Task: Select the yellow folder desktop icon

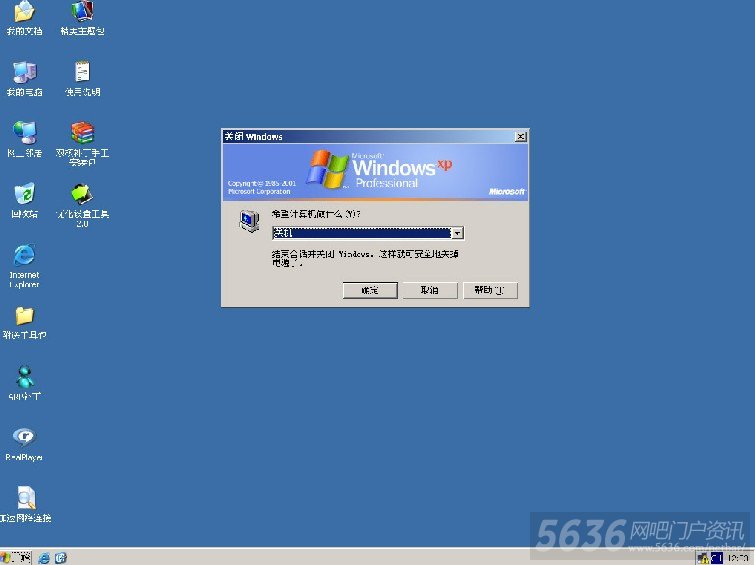Action: [x=24, y=322]
